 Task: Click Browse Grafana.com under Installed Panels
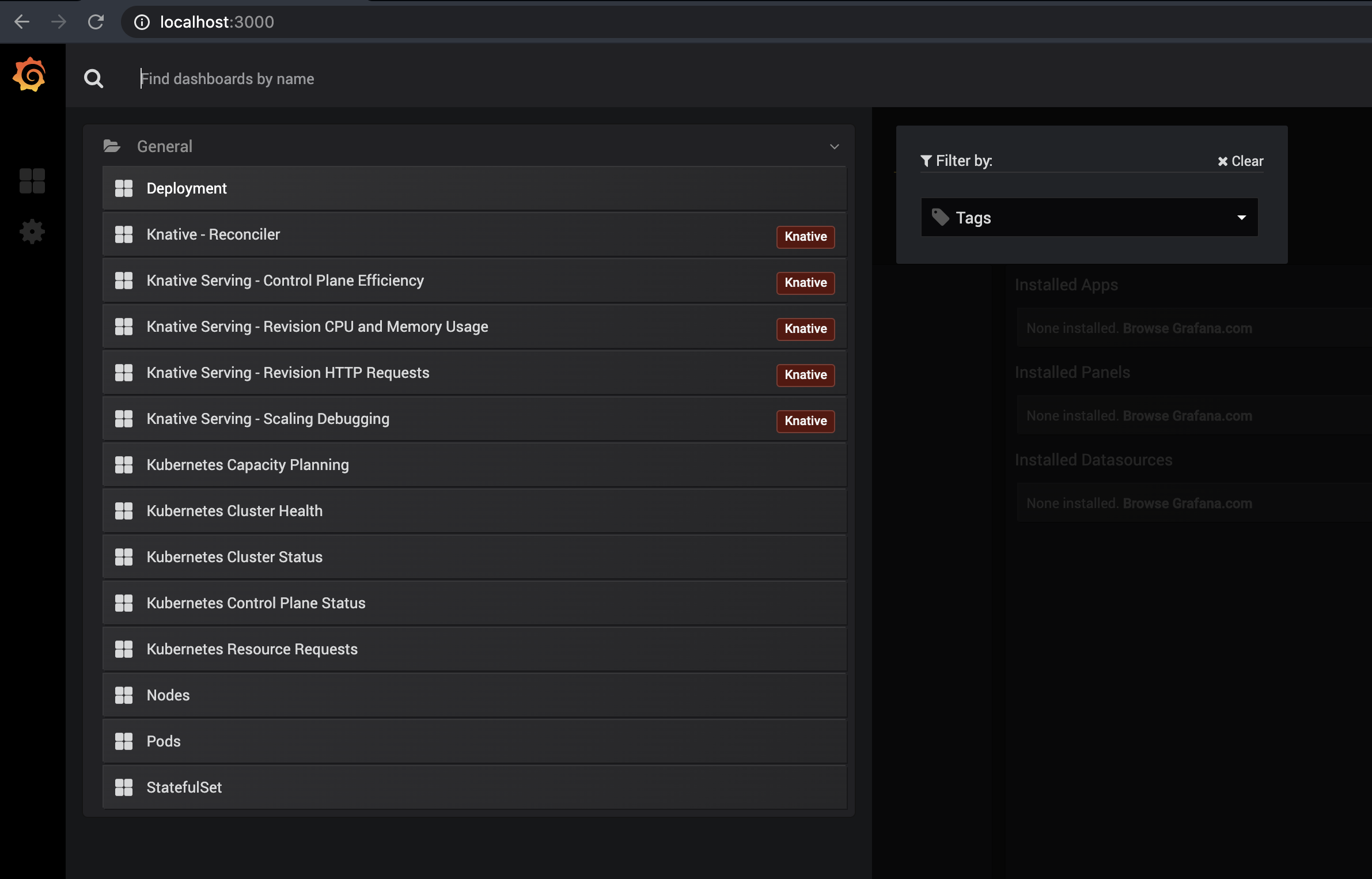click(1187, 416)
